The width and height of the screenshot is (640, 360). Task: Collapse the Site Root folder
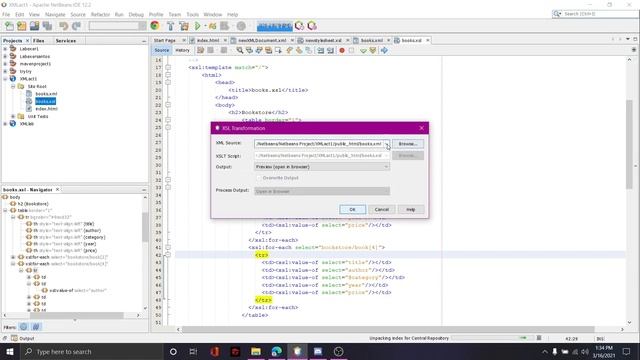(x=13, y=87)
